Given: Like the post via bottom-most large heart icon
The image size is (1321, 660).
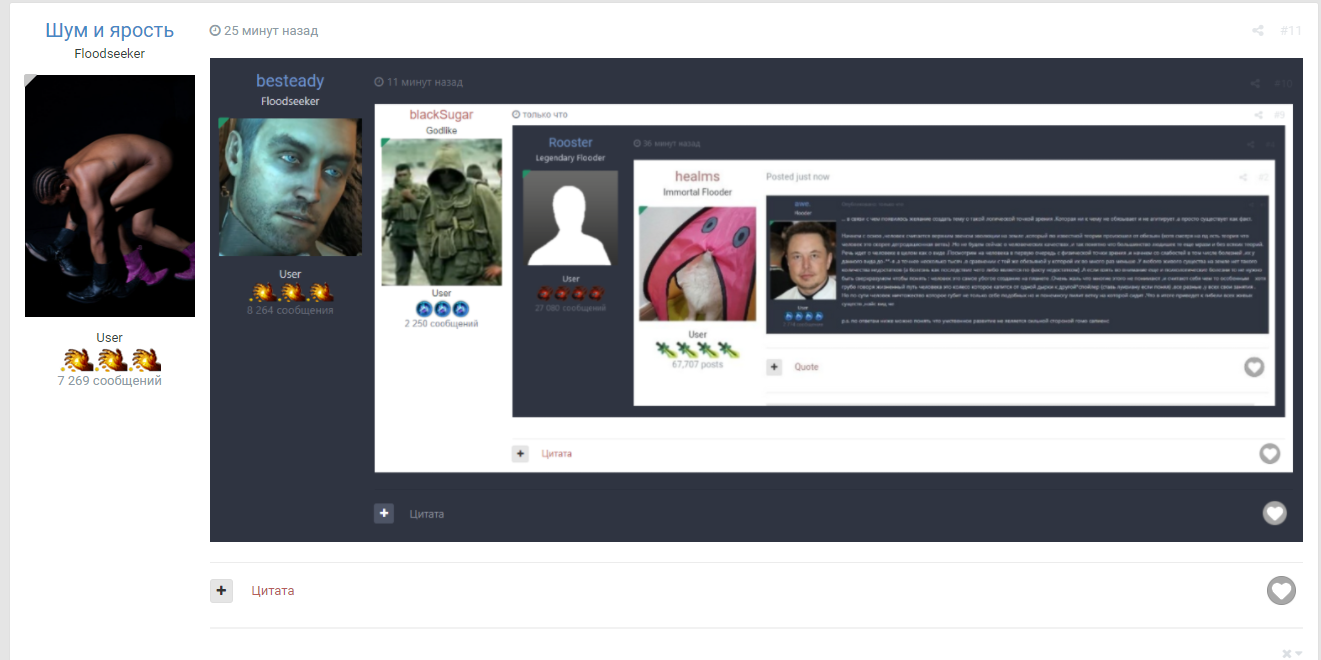Looking at the screenshot, I should click(1281, 591).
